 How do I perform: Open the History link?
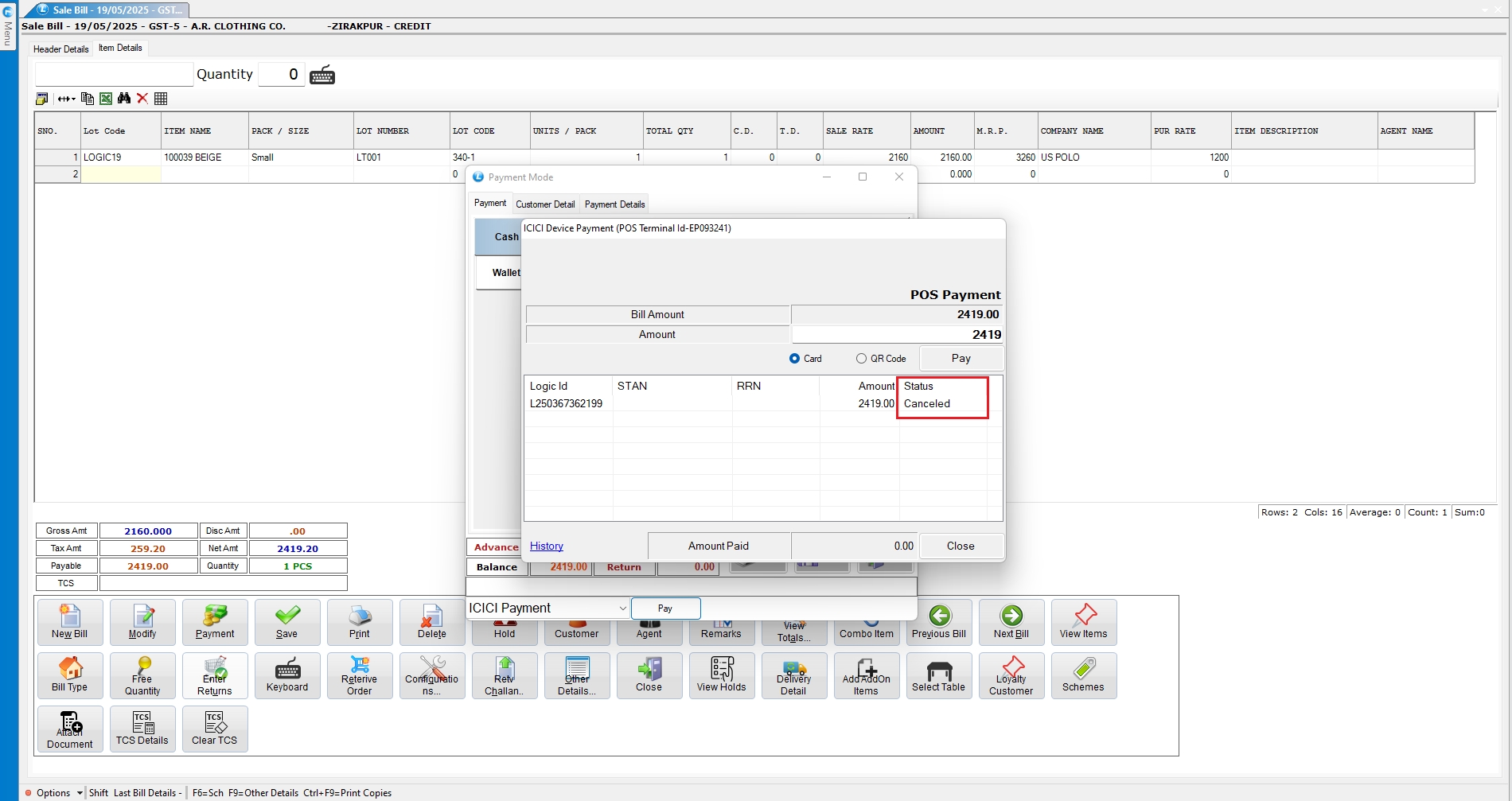click(x=546, y=546)
